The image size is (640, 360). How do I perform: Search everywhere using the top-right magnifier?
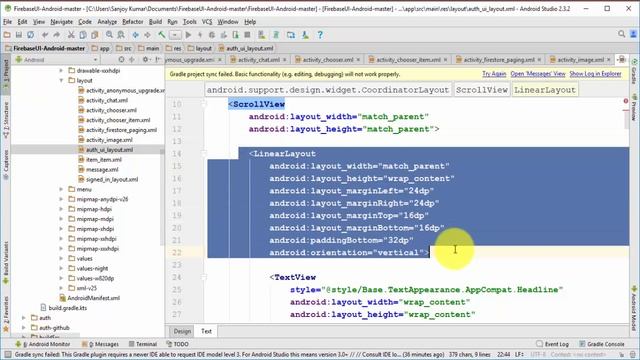[x=621, y=34]
